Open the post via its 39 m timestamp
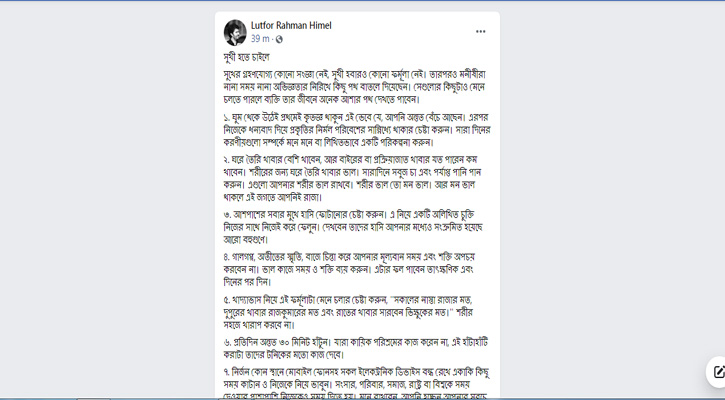Viewport: 725px width, 400px height. click(x=260, y=39)
